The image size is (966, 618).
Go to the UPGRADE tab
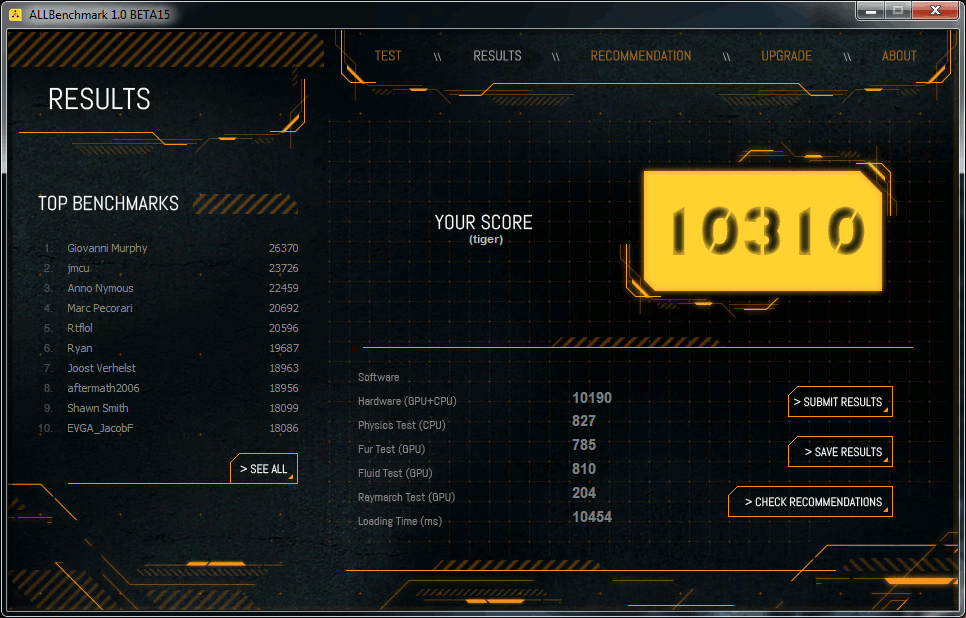(x=786, y=56)
